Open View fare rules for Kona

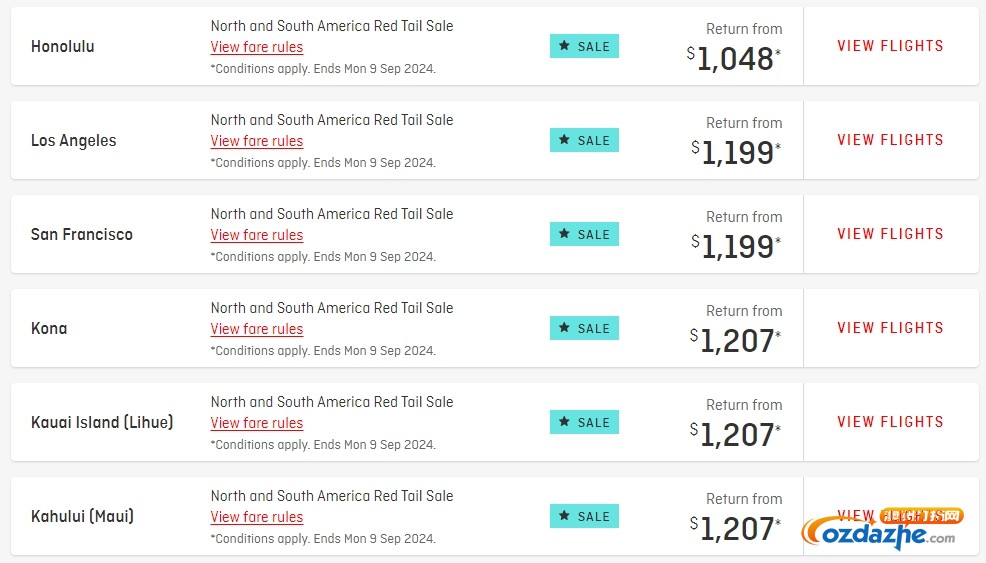click(x=257, y=329)
